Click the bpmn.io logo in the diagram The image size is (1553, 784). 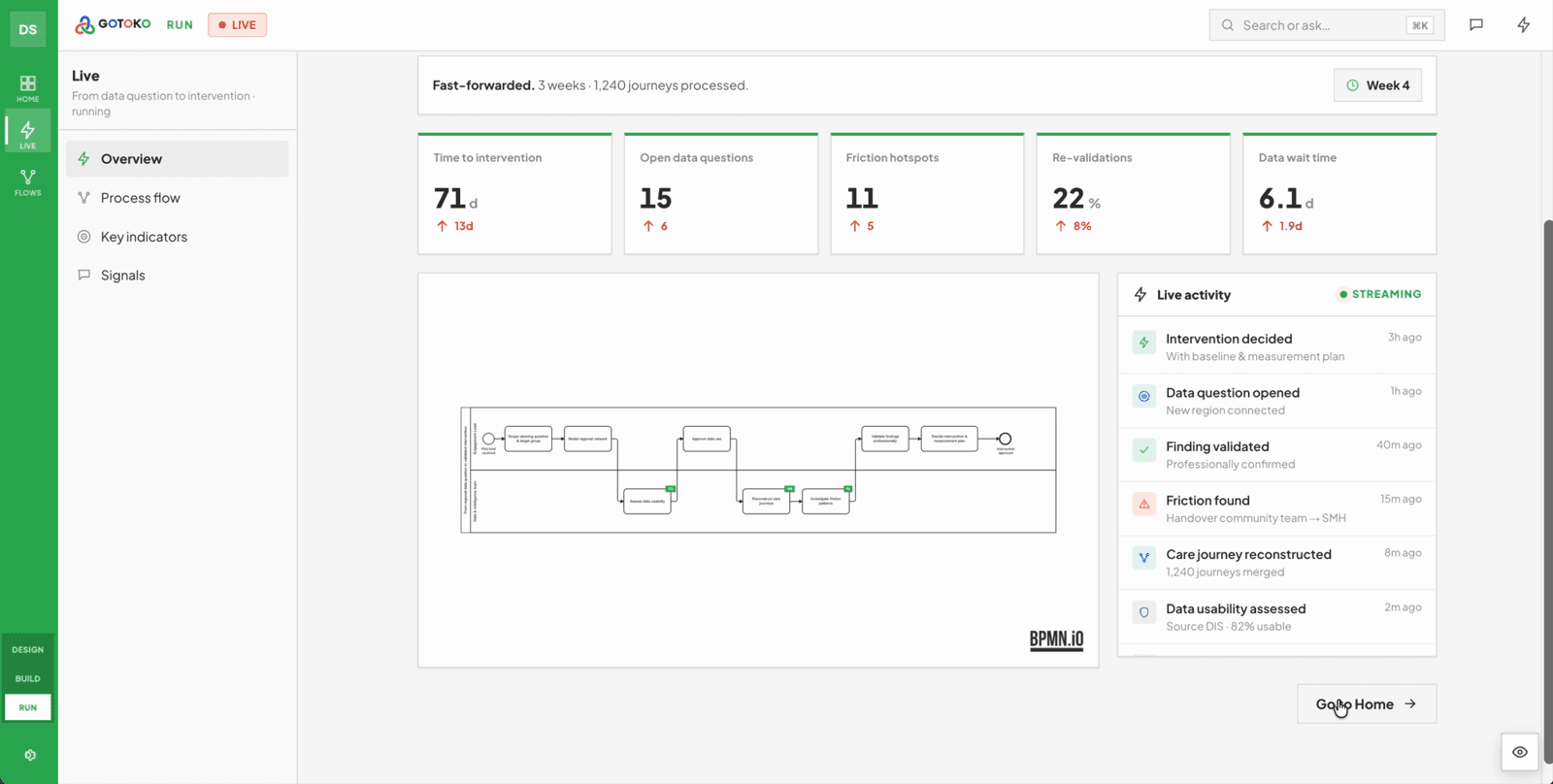[1056, 640]
